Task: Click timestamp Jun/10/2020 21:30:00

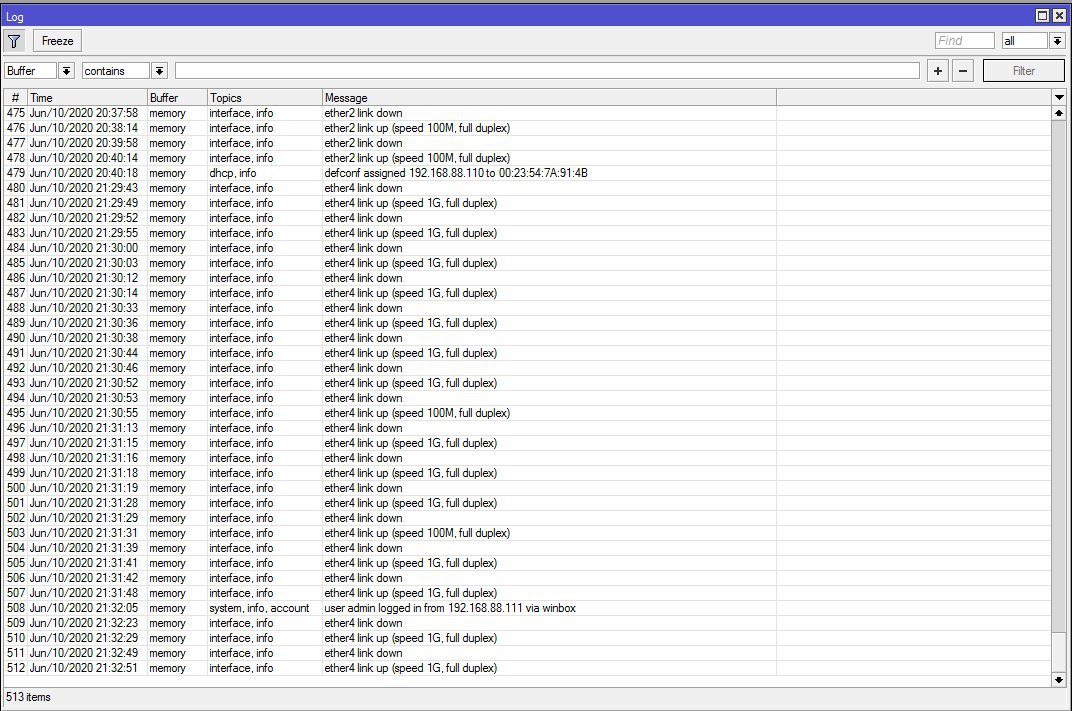Action: (83, 248)
